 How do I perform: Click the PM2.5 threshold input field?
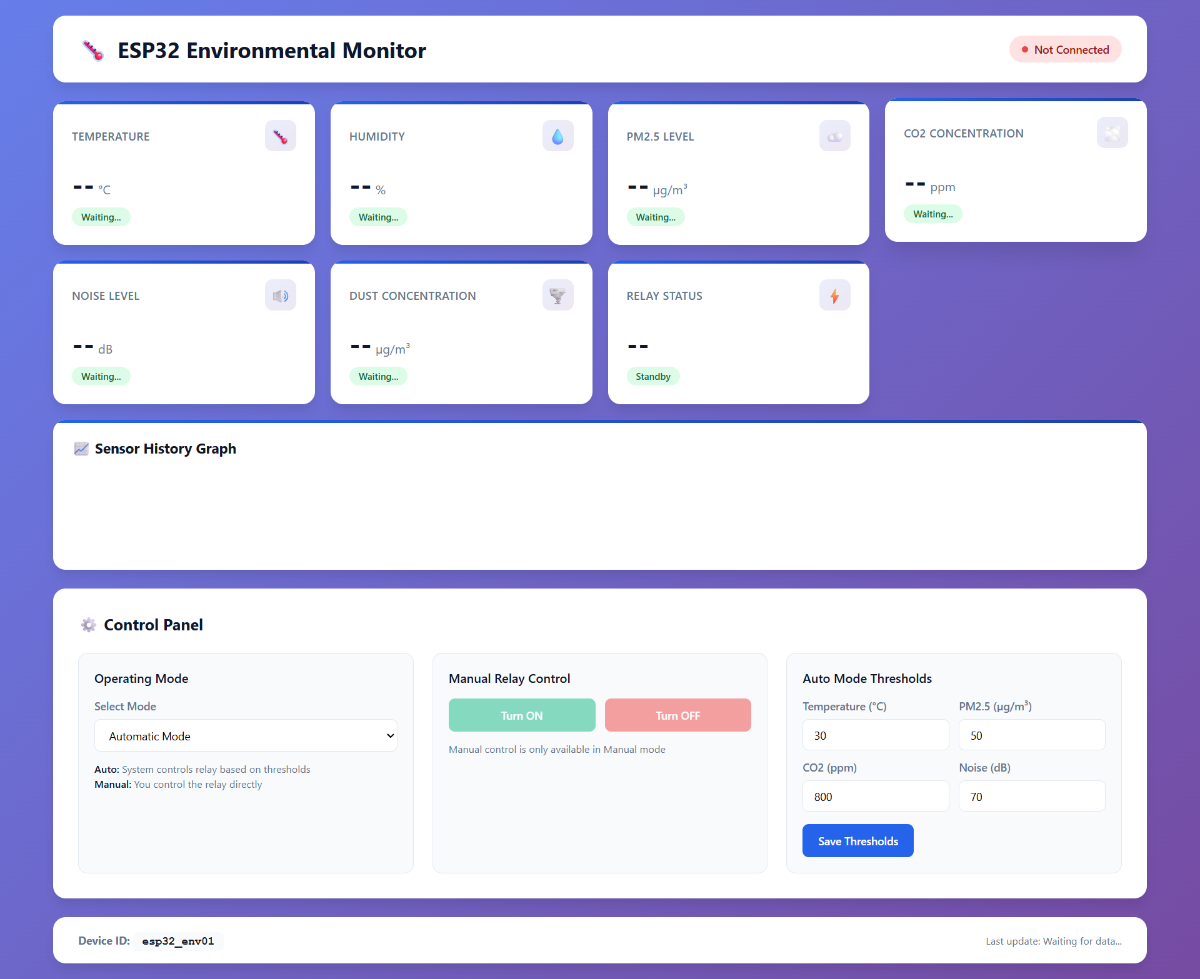[x=1031, y=735]
